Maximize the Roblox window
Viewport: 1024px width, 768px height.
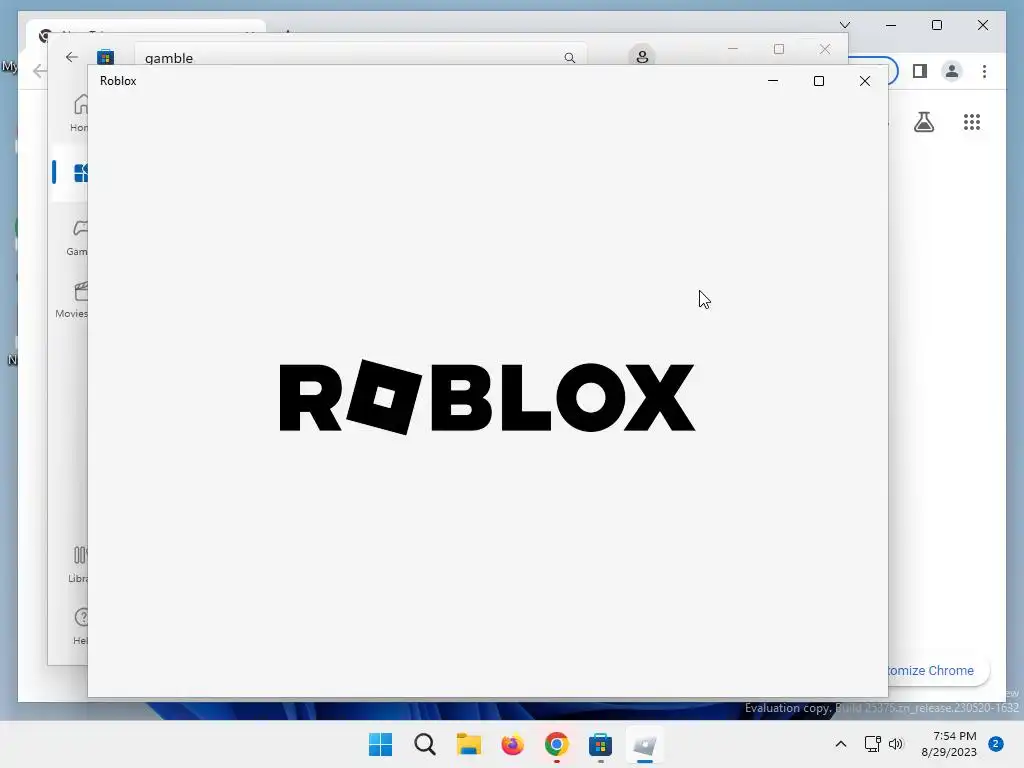[x=819, y=81]
